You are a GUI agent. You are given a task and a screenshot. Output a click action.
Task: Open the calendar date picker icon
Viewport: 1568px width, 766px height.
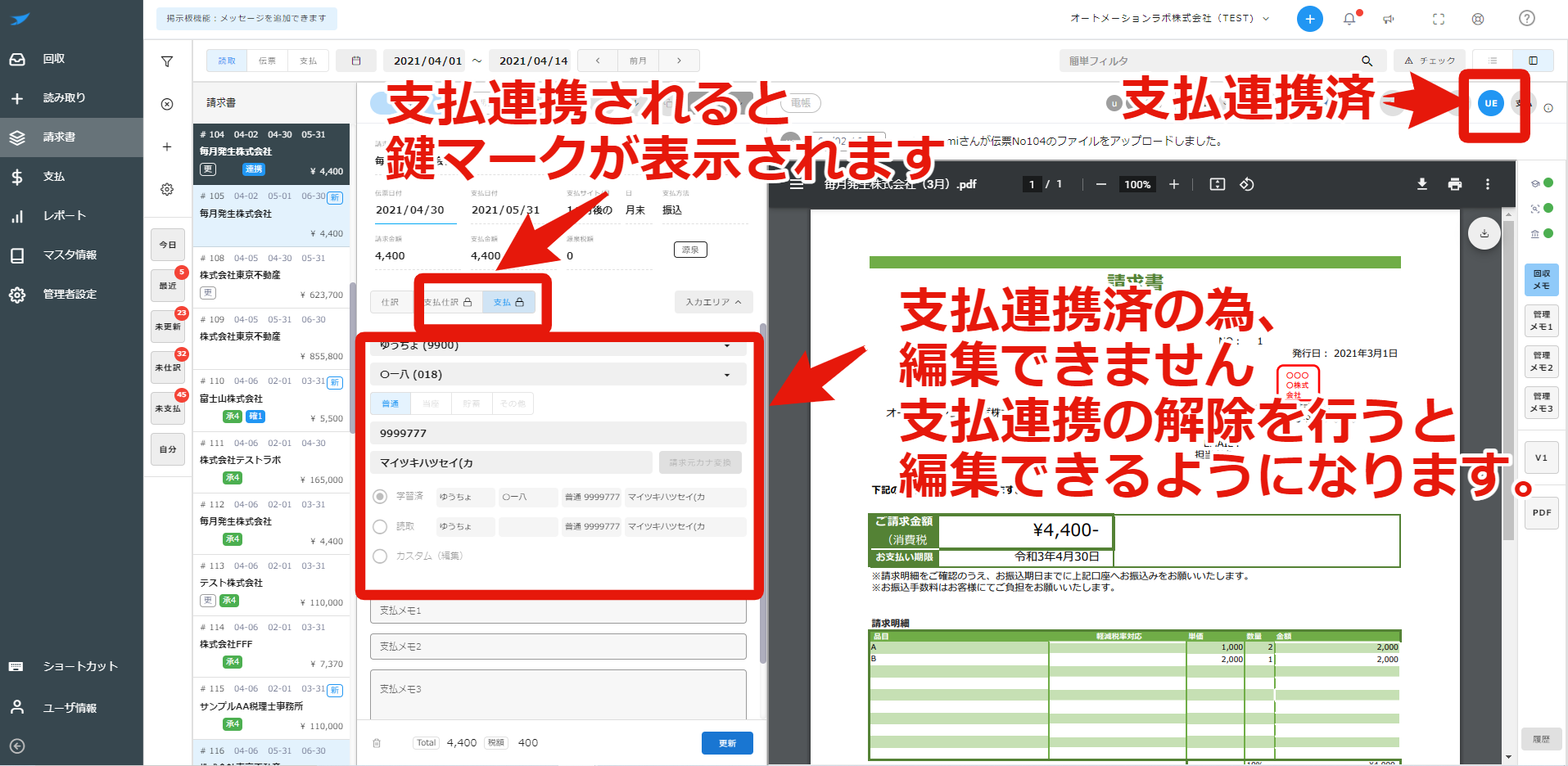(356, 61)
